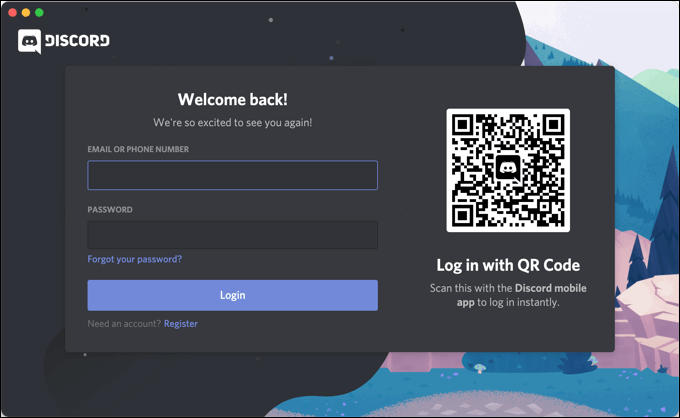Open the Register link
This screenshot has height=418, width=680.
(181, 323)
